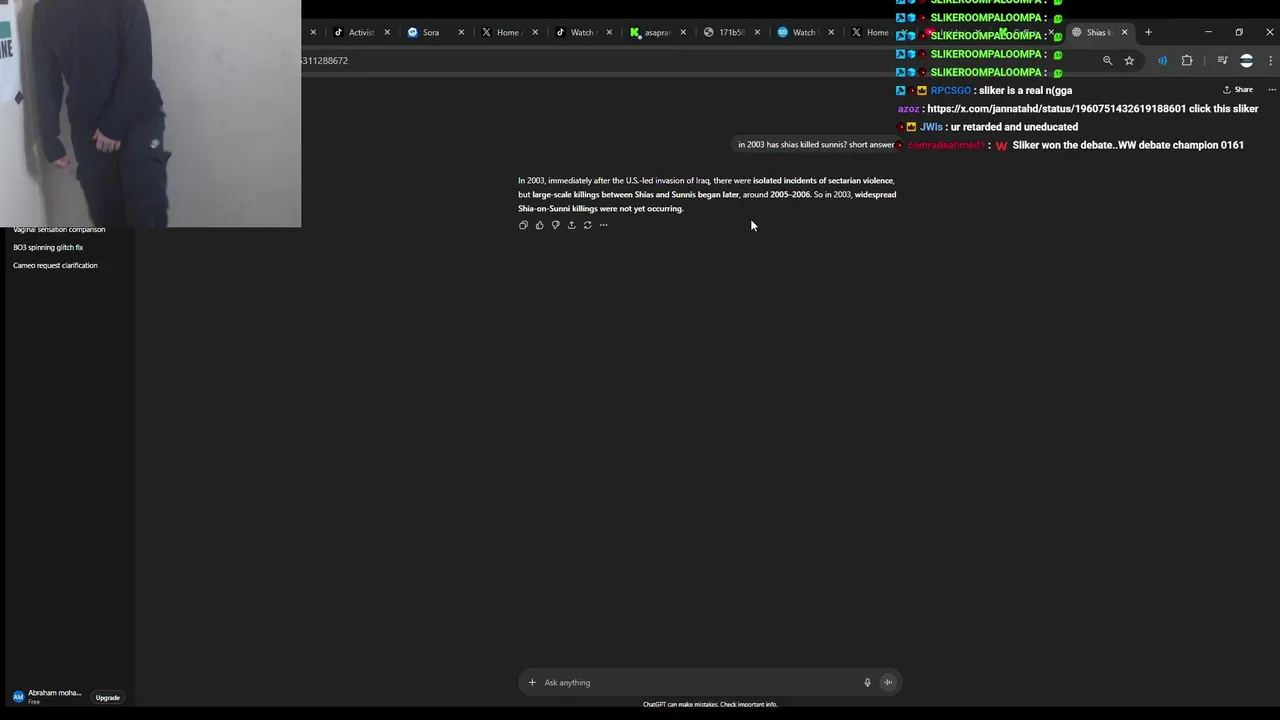Click the share/upload icon under response
The height and width of the screenshot is (720, 1280).
coord(571,225)
